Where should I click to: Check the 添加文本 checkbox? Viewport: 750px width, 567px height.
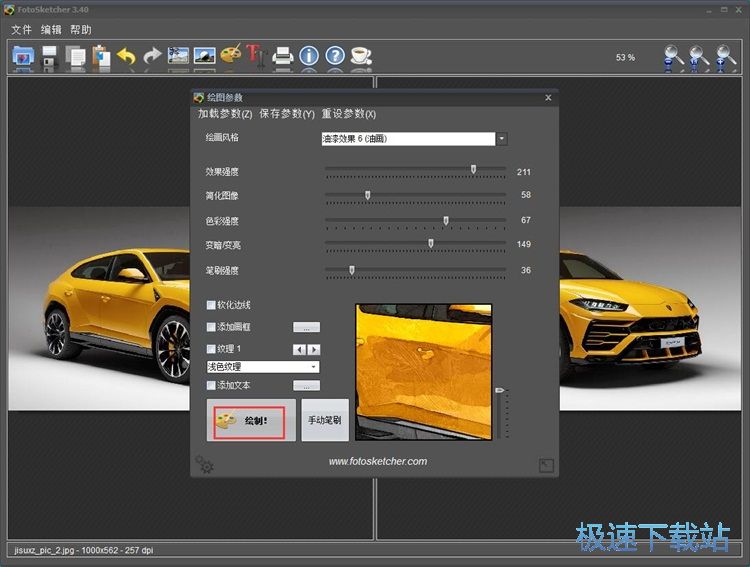pyautogui.click(x=211, y=385)
